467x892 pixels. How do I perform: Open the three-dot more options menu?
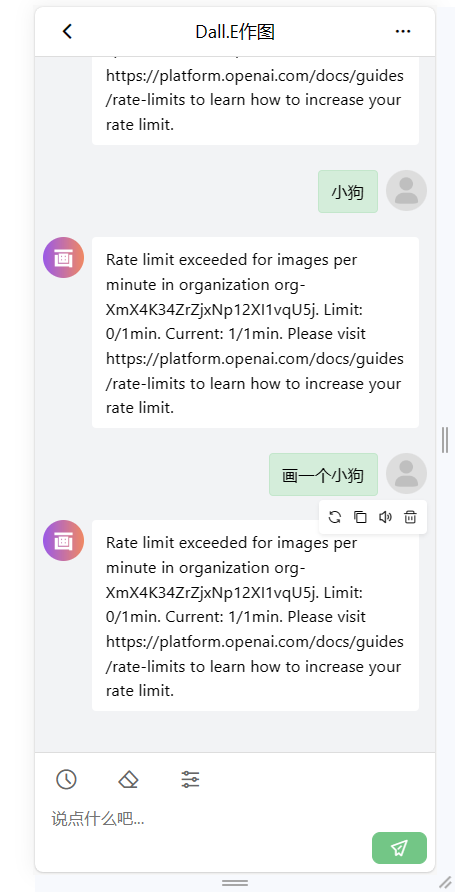coord(403,31)
